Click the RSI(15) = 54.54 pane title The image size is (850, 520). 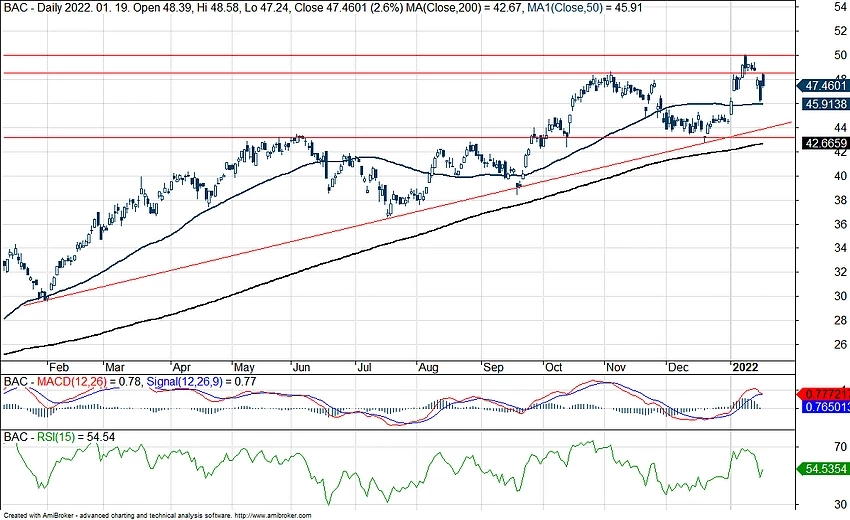pyautogui.click(x=76, y=437)
